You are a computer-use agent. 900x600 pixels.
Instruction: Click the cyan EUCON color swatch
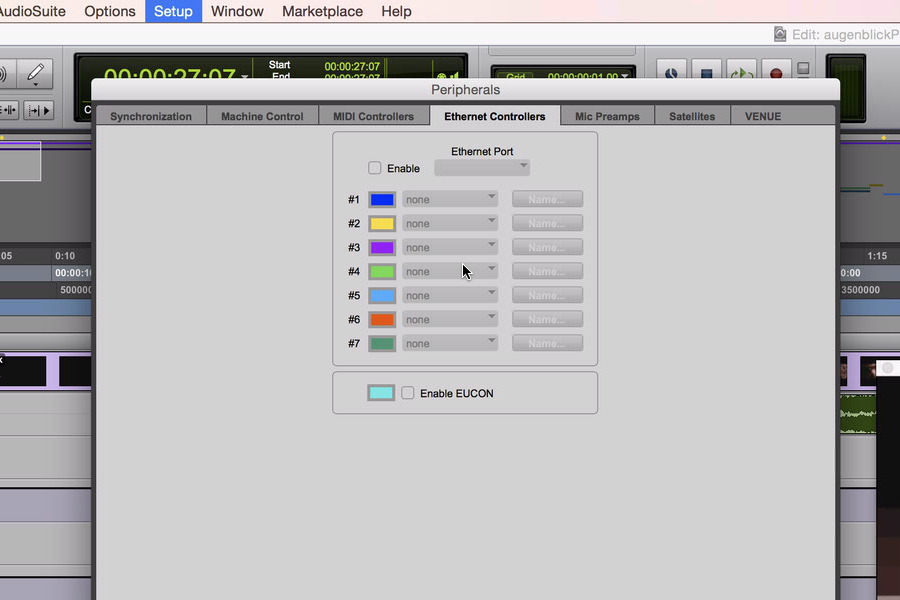tap(381, 393)
